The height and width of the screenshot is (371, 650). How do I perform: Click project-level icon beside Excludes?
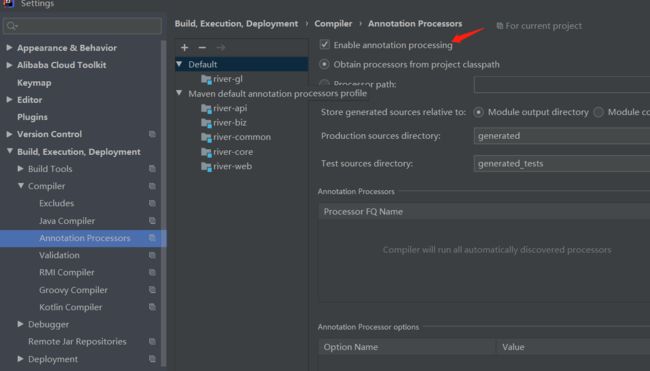(x=152, y=204)
